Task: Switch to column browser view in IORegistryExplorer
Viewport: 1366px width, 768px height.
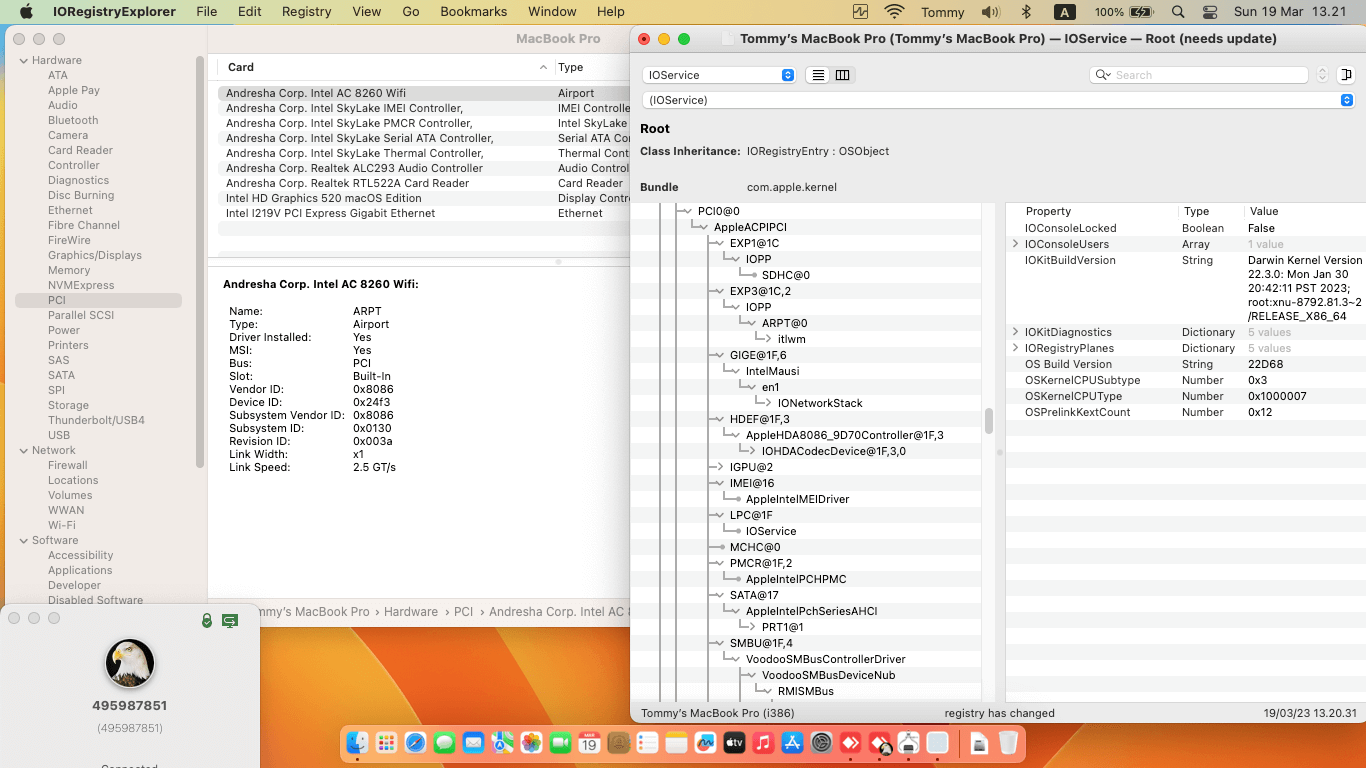Action: [x=843, y=75]
